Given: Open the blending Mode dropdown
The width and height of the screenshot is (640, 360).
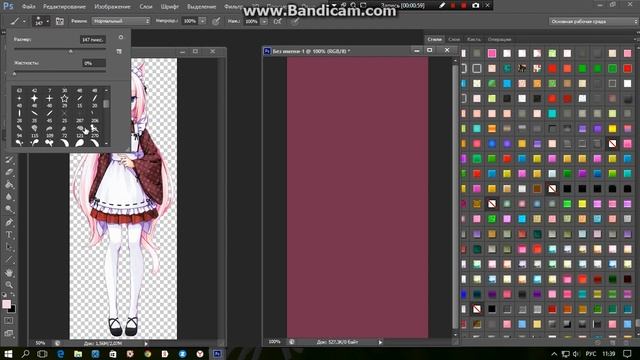Looking at the screenshot, I should click(x=121, y=21).
